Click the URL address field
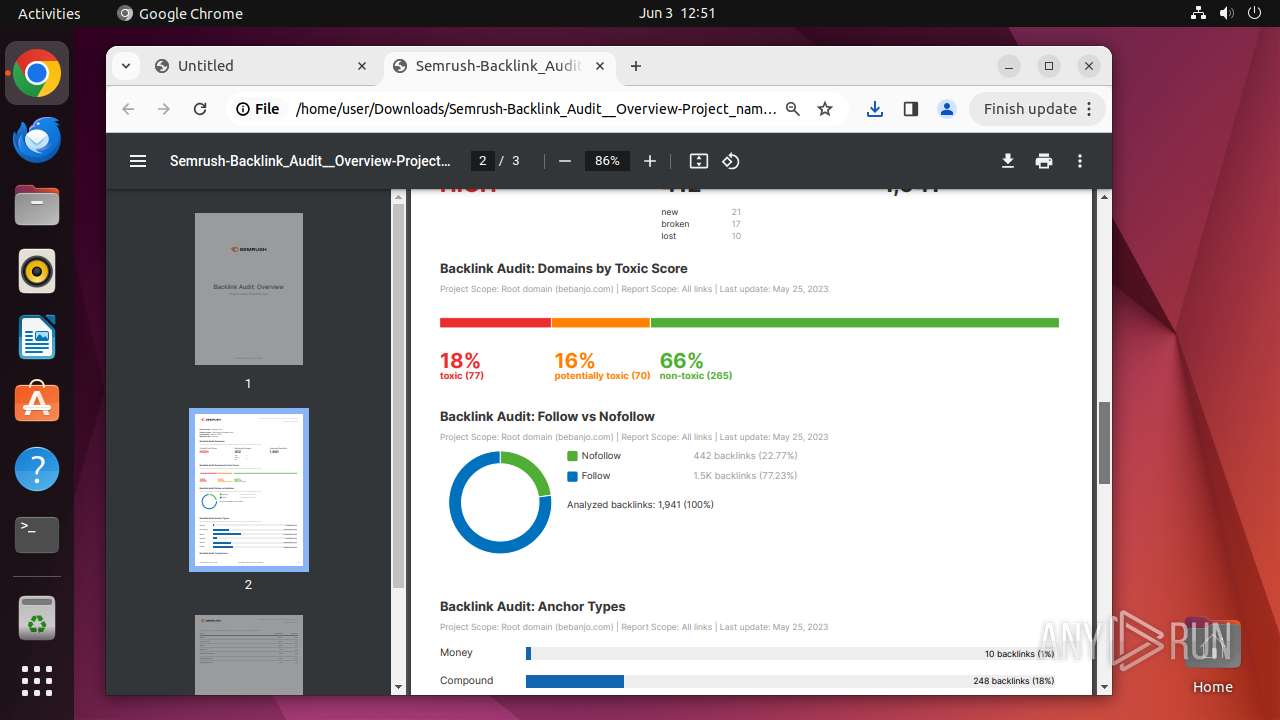The height and width of the screenshot is (720, 1280). (536, 109)
